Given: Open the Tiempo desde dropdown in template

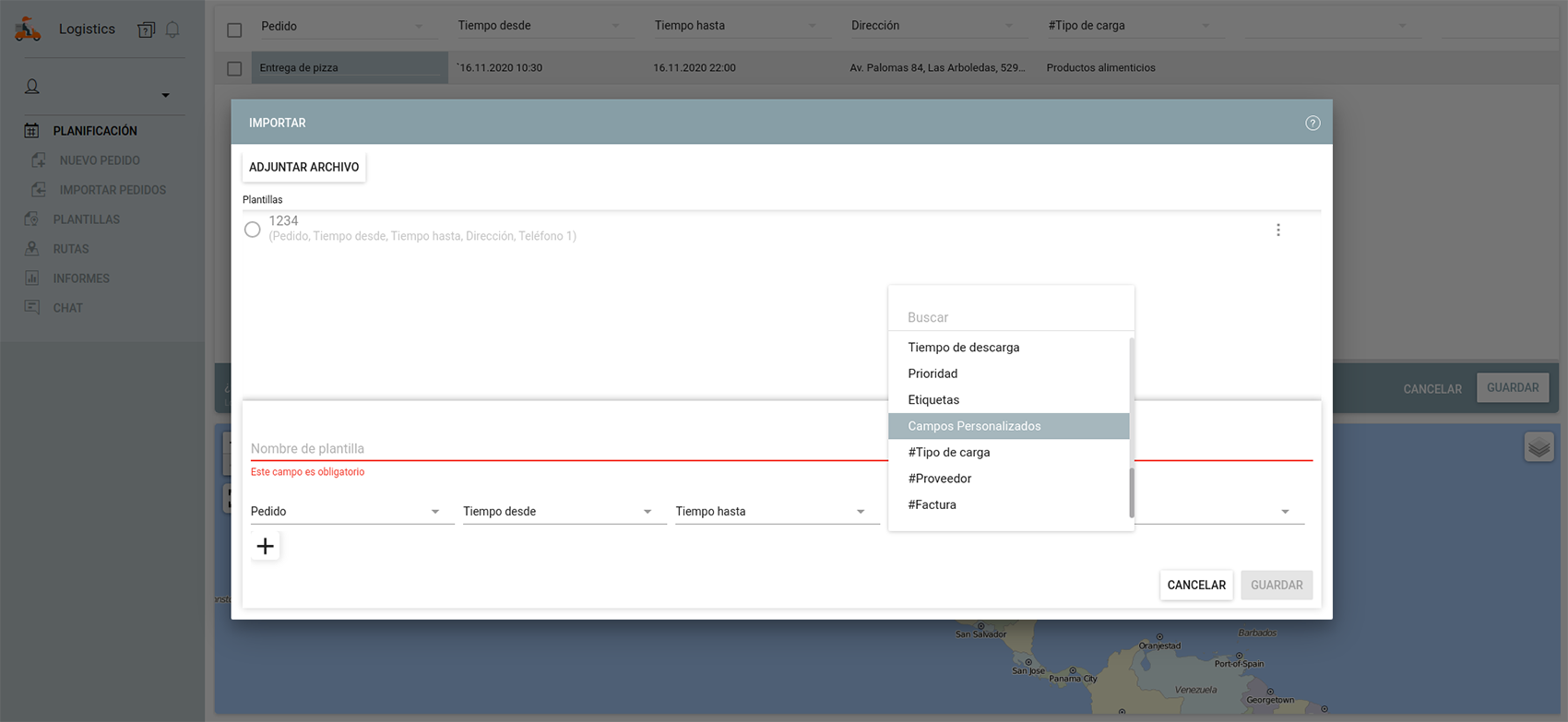Looking at the screenshot, I should [647, 512].
